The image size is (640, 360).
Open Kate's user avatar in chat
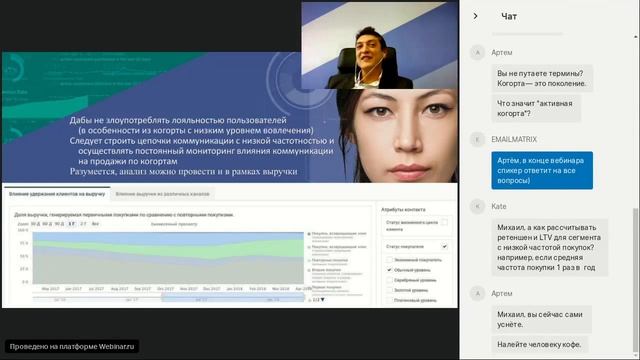pyautogui.click(x=478, y=207)
